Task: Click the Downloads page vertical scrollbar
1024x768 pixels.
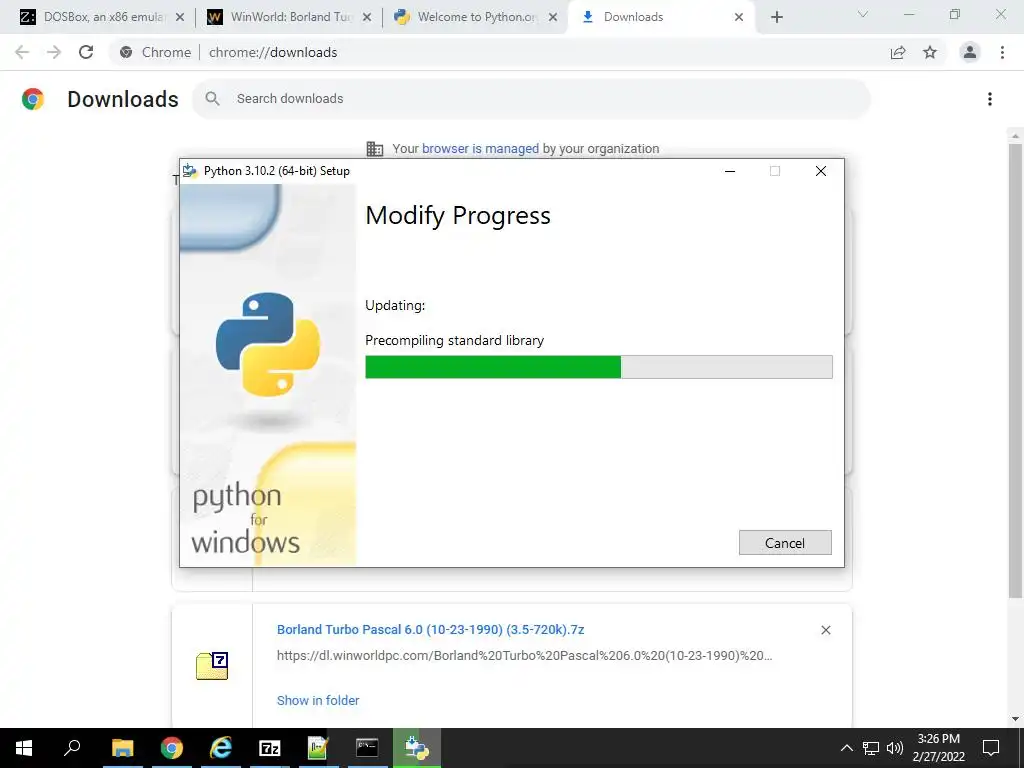Action: 1015,370
